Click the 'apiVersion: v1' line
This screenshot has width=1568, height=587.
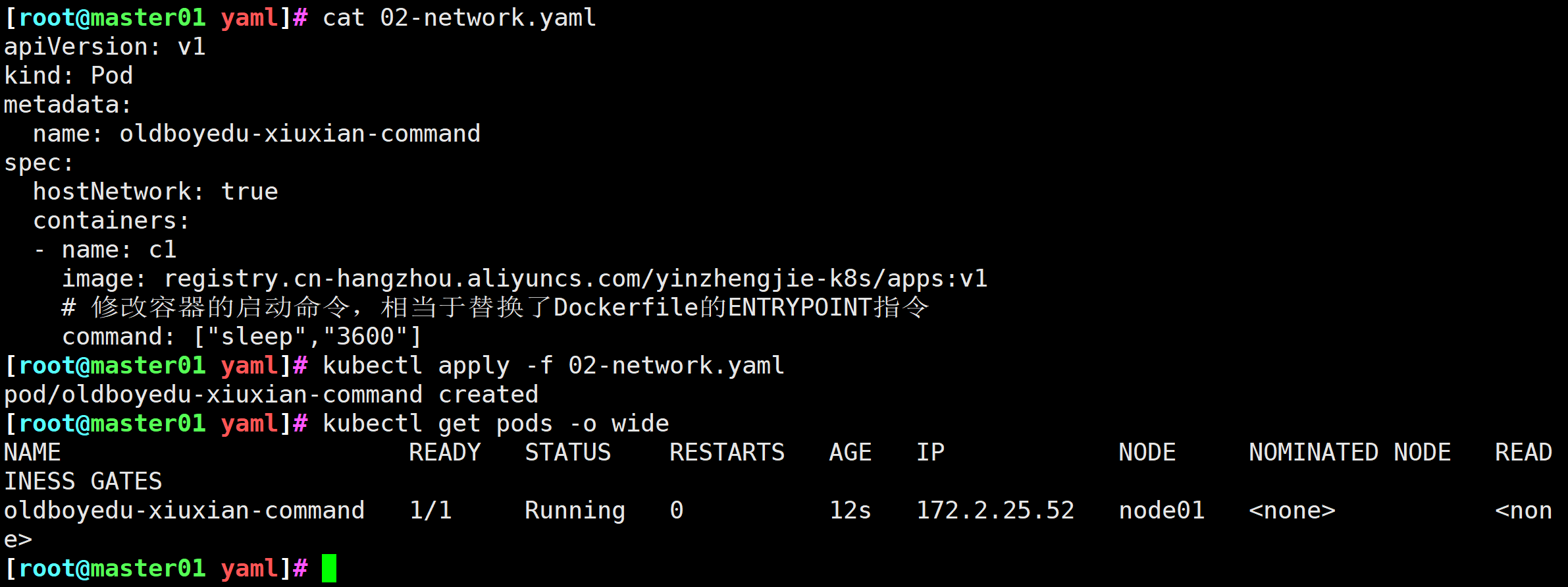105,47
